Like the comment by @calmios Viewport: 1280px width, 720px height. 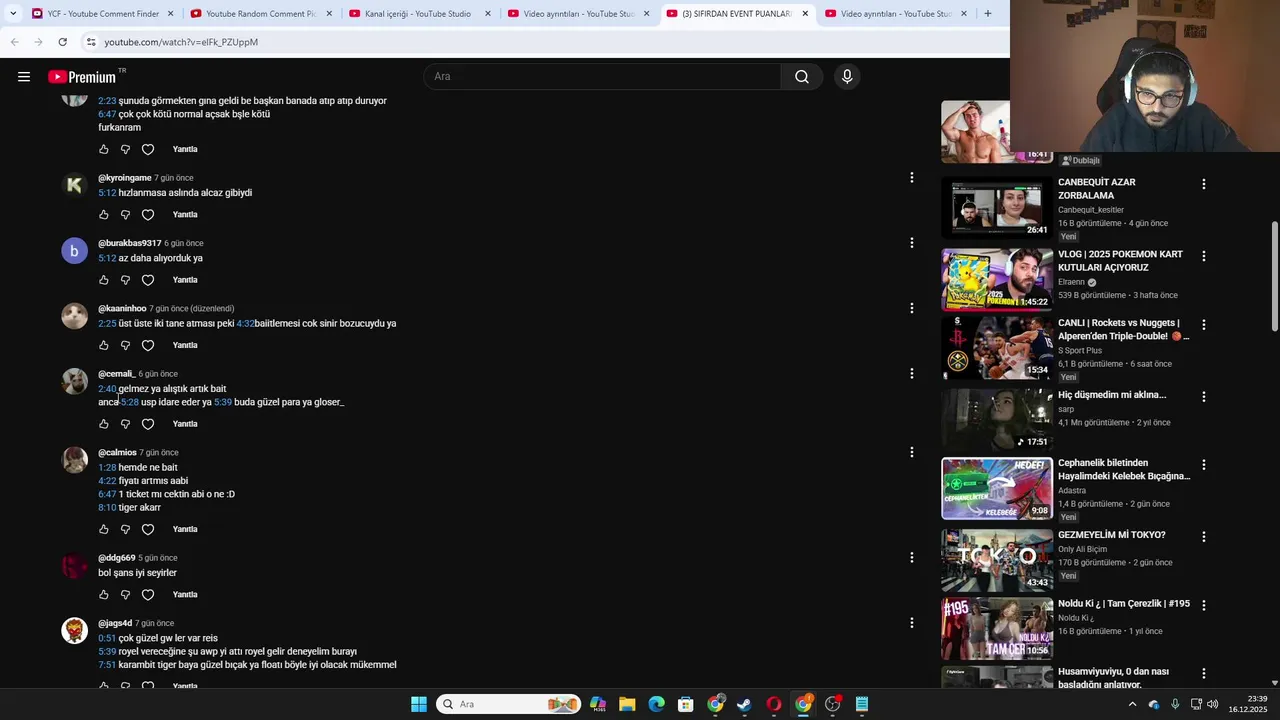click(103, 530)
